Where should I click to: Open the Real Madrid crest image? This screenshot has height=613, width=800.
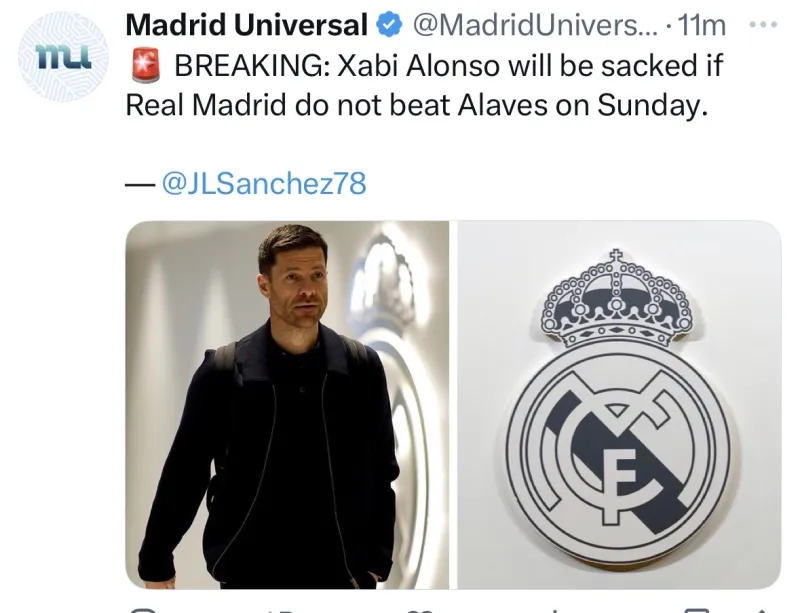pyautogui.click(x=619, y=405)
